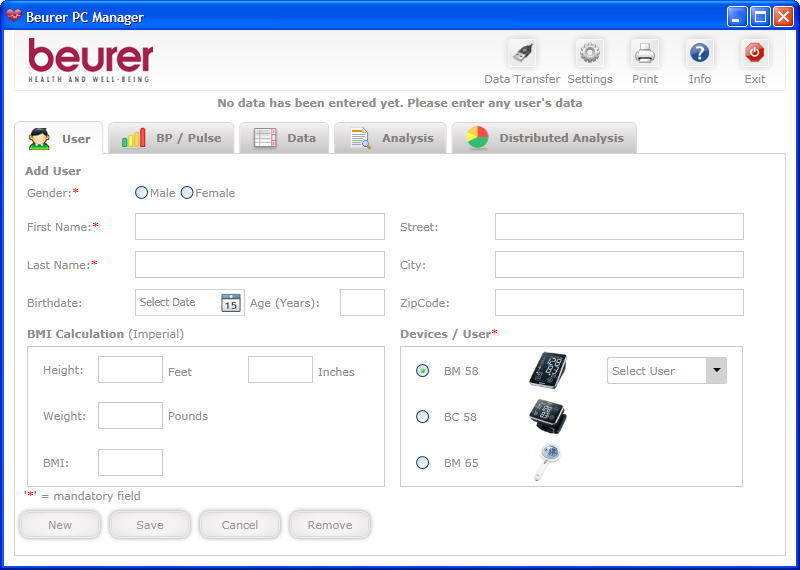Click the Print printer icon
The image size is (800, 570).
[x=644, y=53]
